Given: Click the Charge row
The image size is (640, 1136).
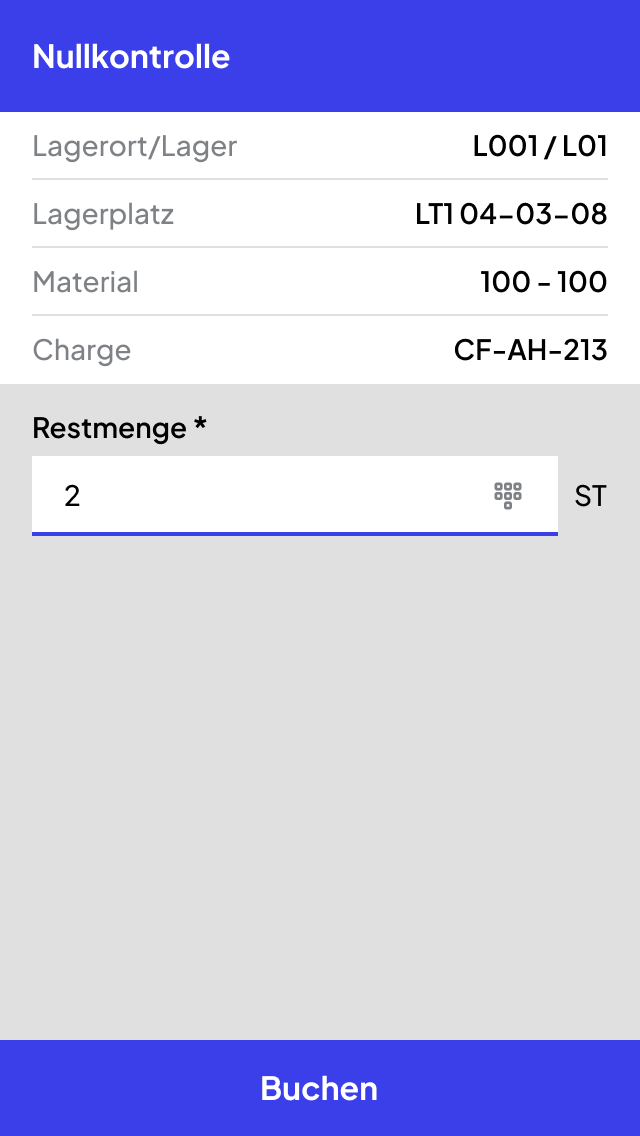Looking at the screenshot, I should pos(320,350).
